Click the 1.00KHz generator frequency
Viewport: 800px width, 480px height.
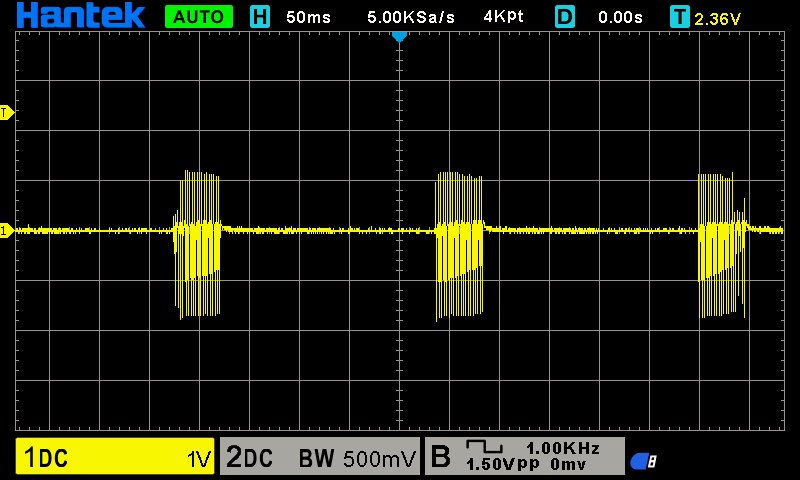(x=563, y=448)
